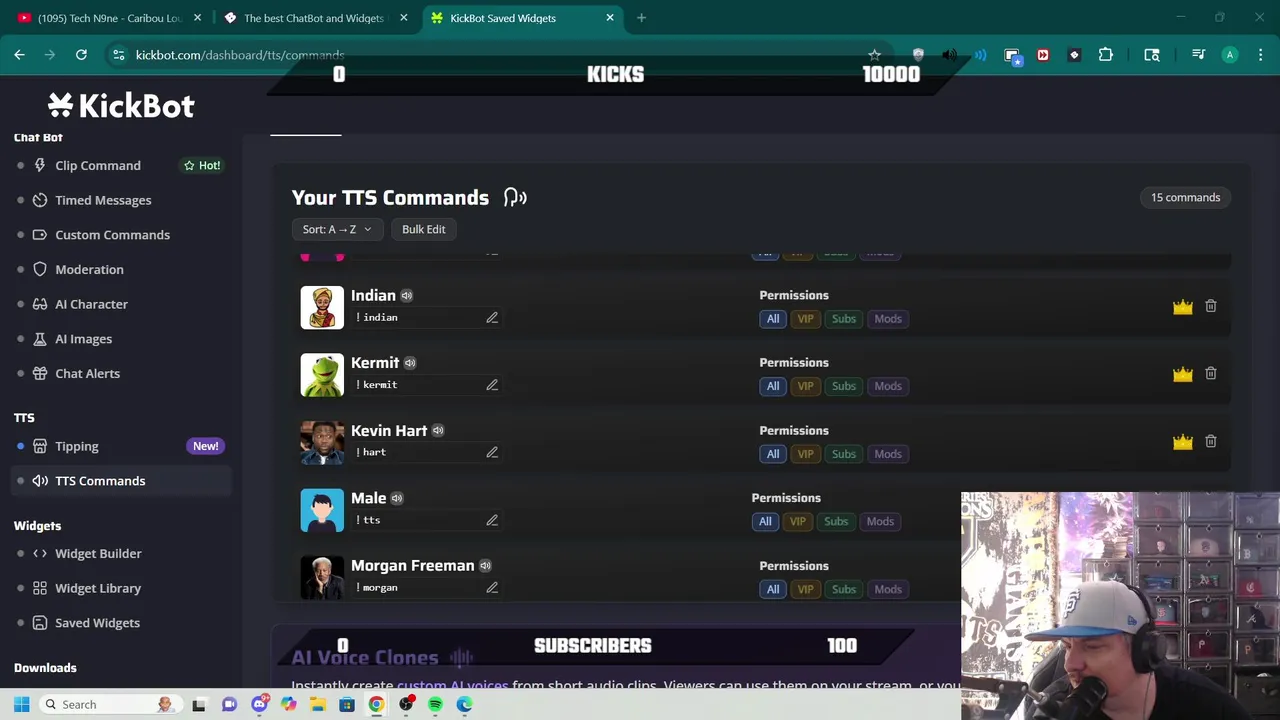Toggle All permission for Kevin Hart

(x=773, y=454)
